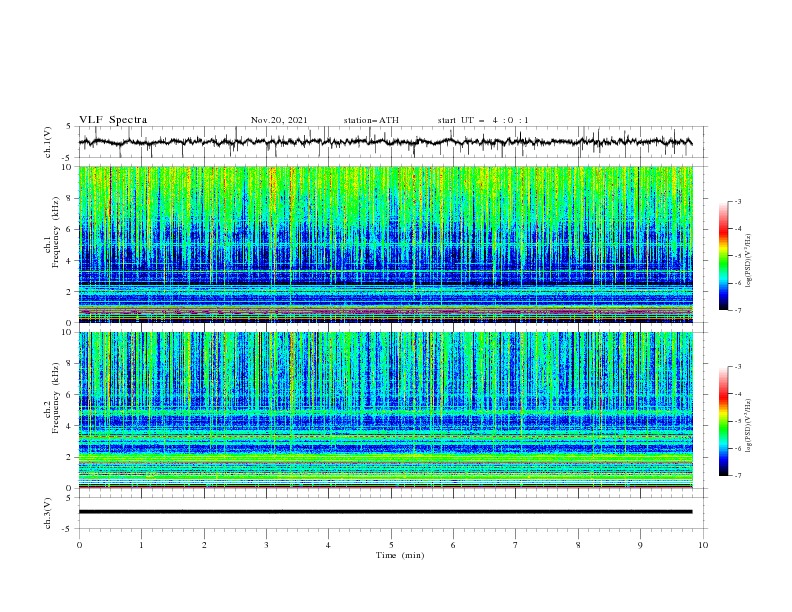The image size is (792, 612).
Task: Click the '-7' label on the ch.2 color bar
Action: tap(737, 476)
